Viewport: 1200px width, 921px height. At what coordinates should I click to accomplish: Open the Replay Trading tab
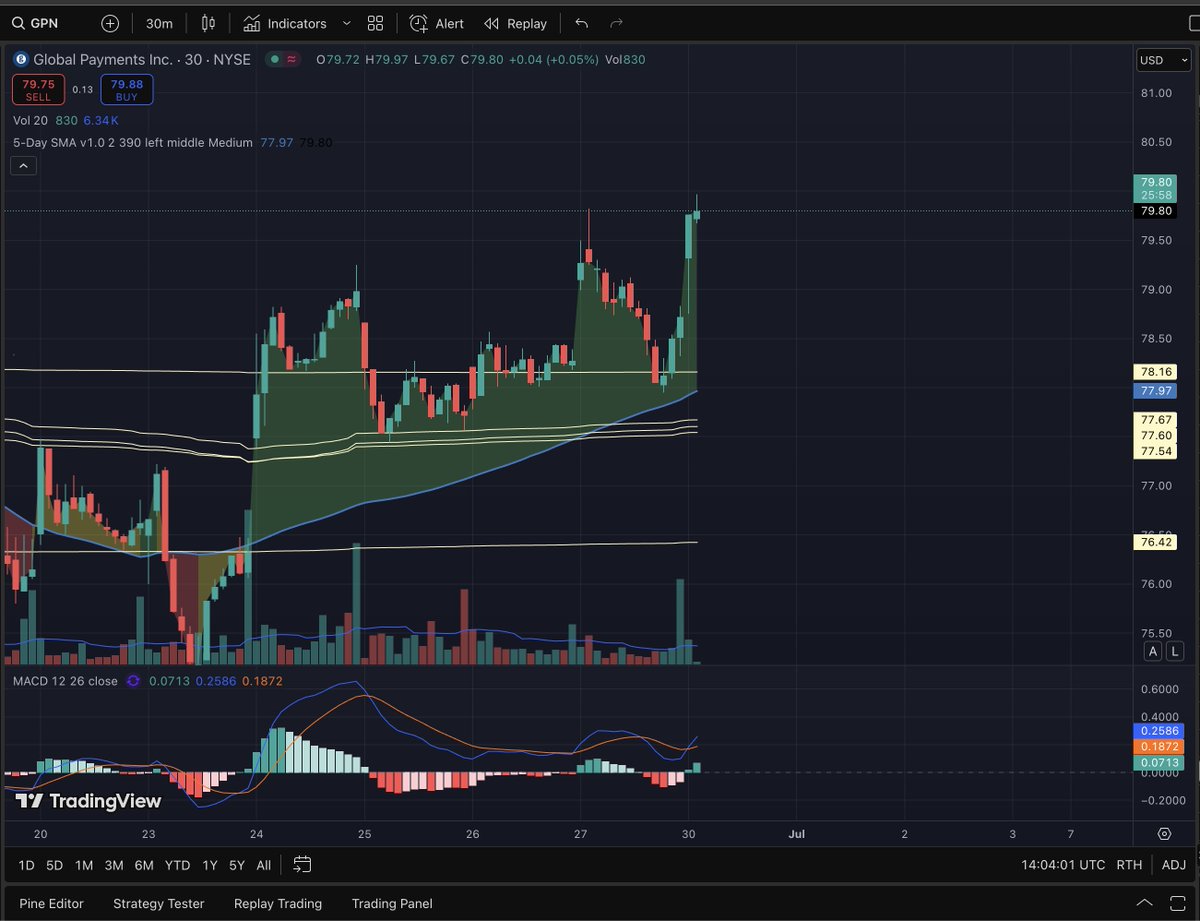[278, 903]
